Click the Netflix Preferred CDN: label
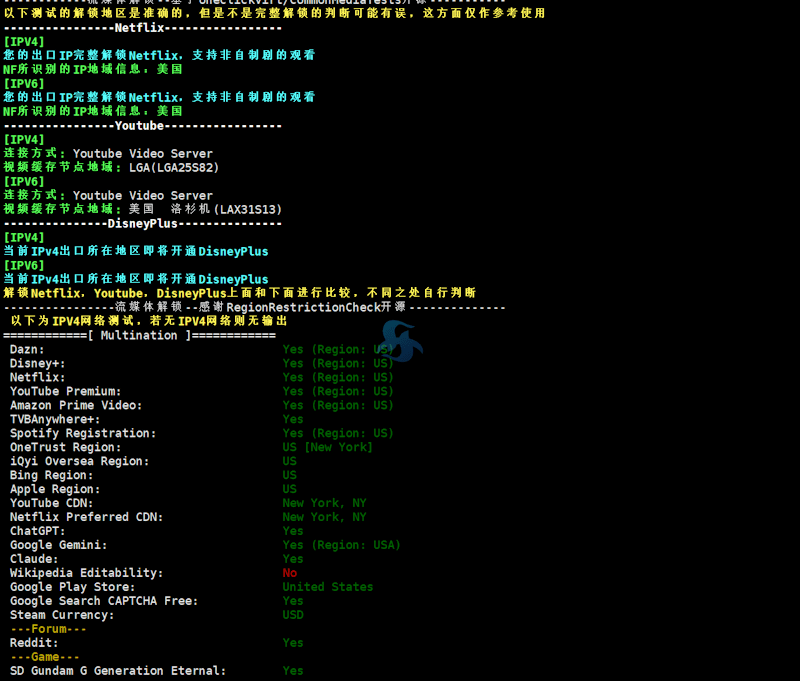Screen dimensions: 800x681 [x=87, y=517]
